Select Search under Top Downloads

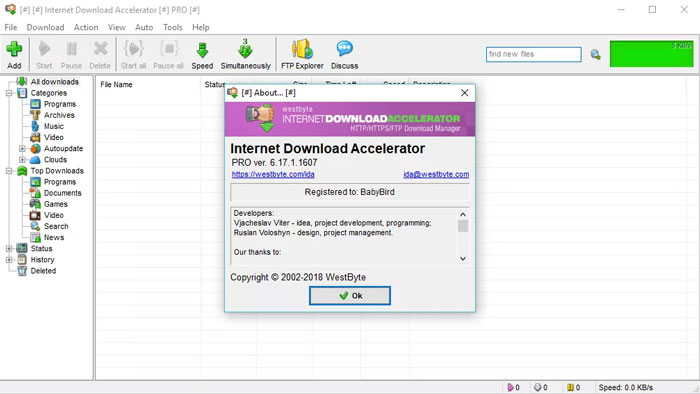point(56,227)
